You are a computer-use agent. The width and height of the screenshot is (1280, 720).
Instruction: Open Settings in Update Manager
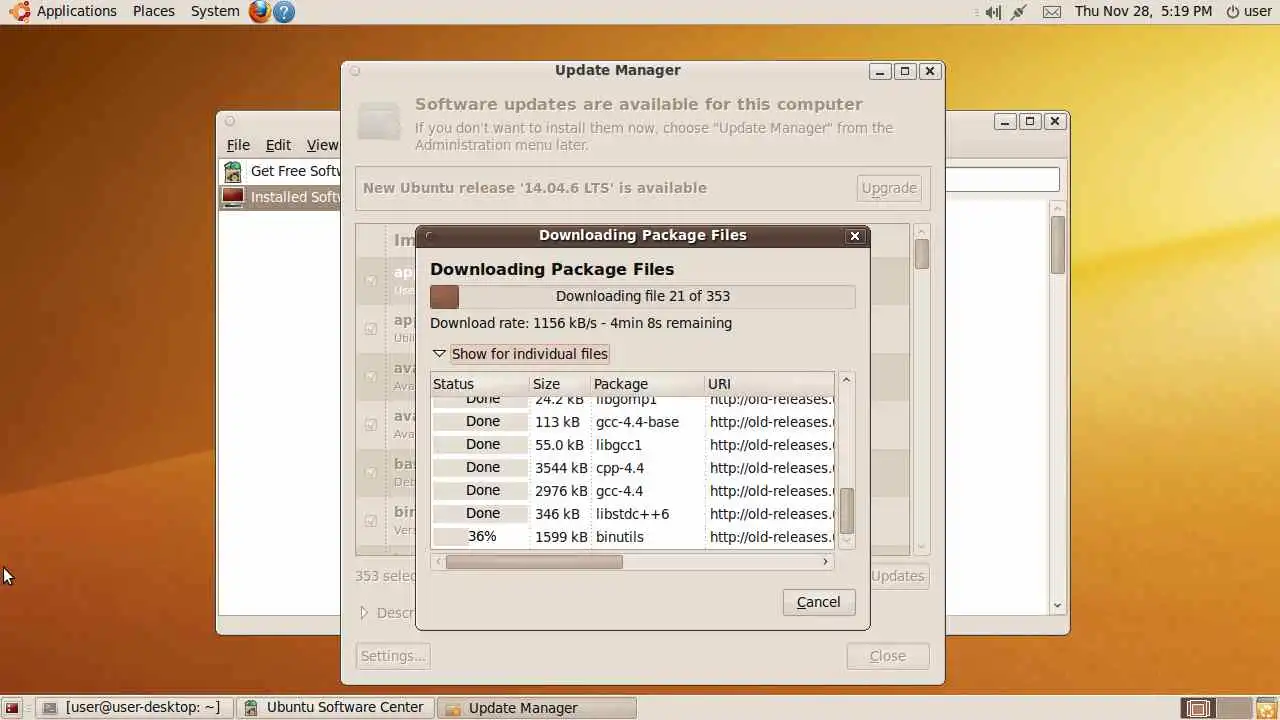393,656
